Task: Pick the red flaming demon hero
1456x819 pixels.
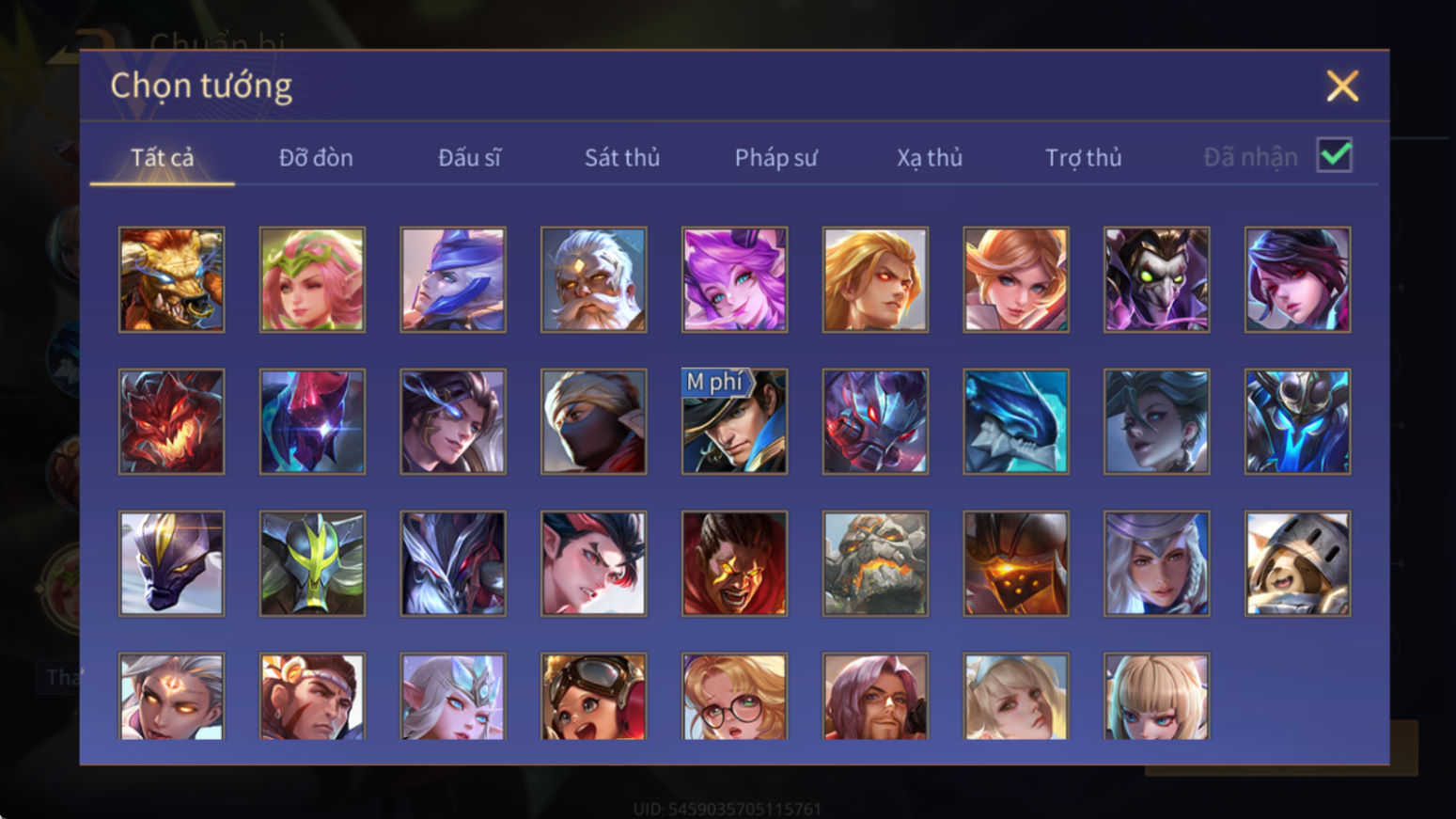Action: click(x=171, y=421)
